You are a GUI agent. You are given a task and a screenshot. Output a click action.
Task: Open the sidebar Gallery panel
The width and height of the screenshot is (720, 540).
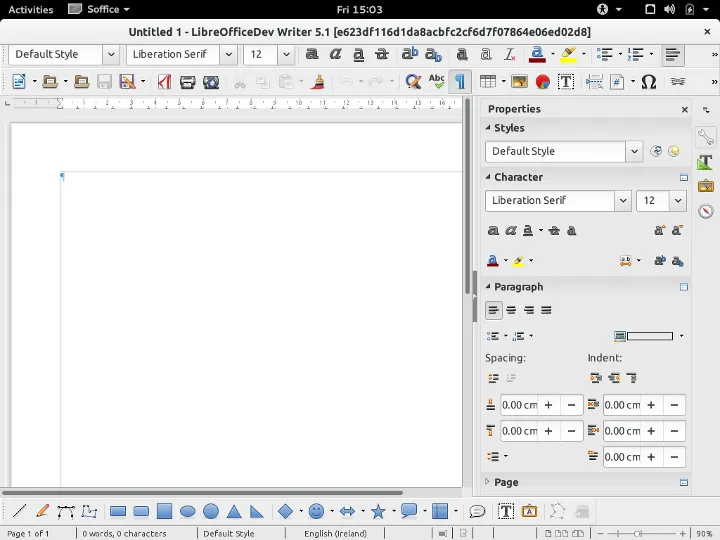coord(706,186)
